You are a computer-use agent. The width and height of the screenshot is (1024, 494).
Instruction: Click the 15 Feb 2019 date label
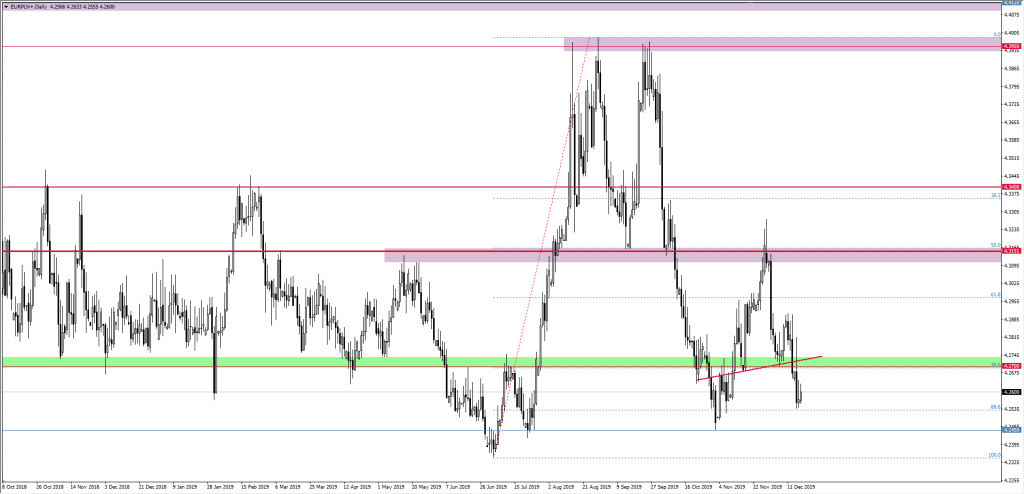pos(255,487)
